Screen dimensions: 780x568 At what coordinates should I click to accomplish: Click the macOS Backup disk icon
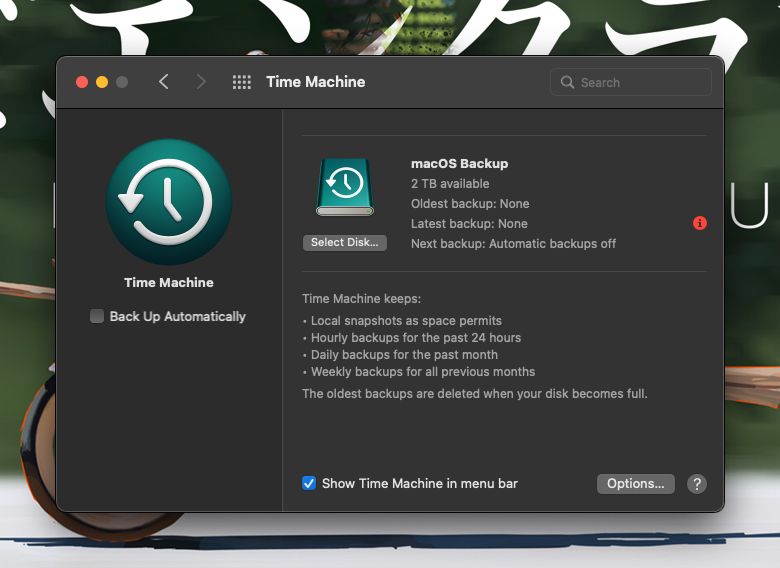(x=345, y=187)
